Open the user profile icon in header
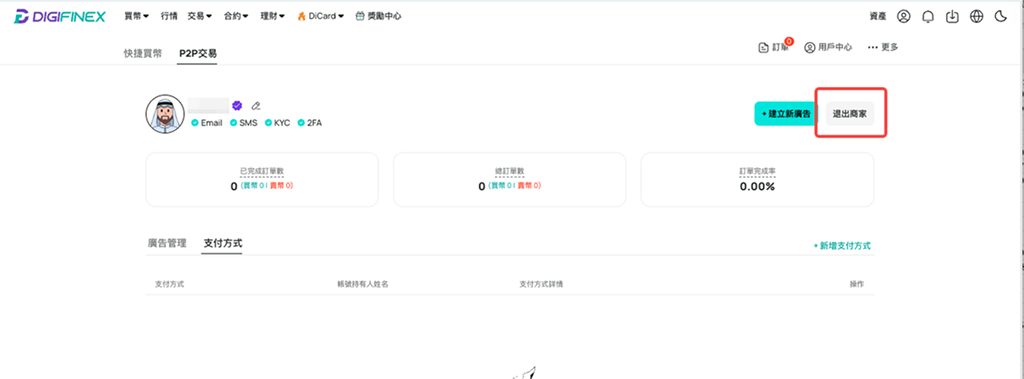The image size is (1024, 379). tap(903, 16)
